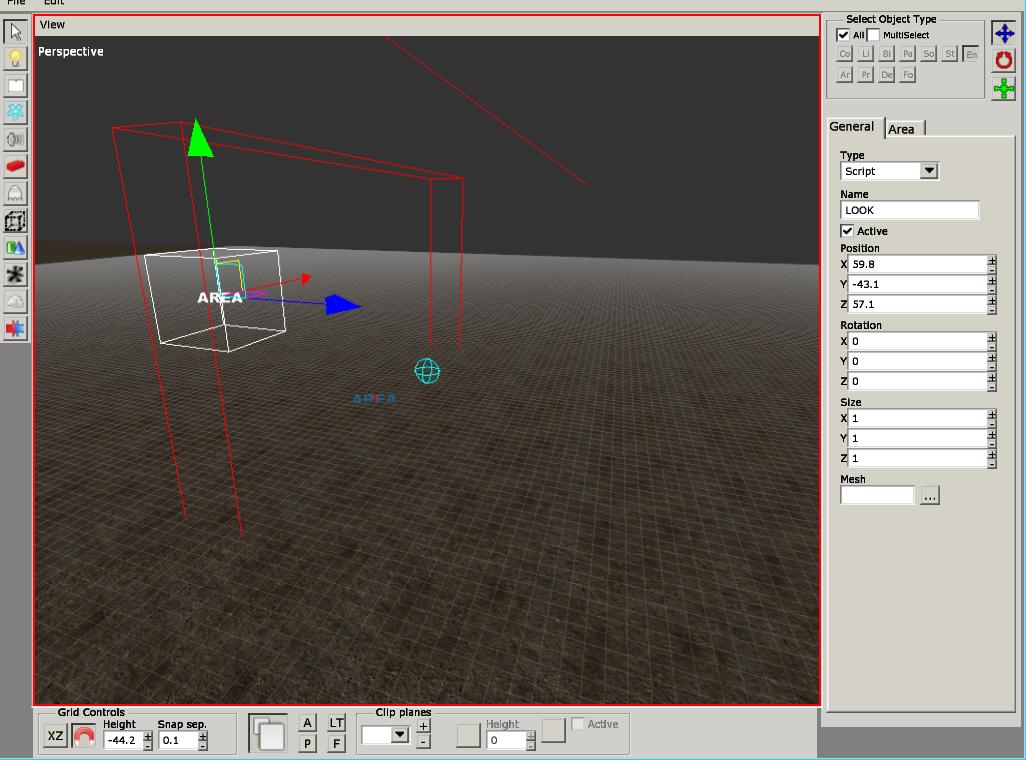Choose the red brick Static Objects tool
The image size is (1026, 760).
pos(15,166)
